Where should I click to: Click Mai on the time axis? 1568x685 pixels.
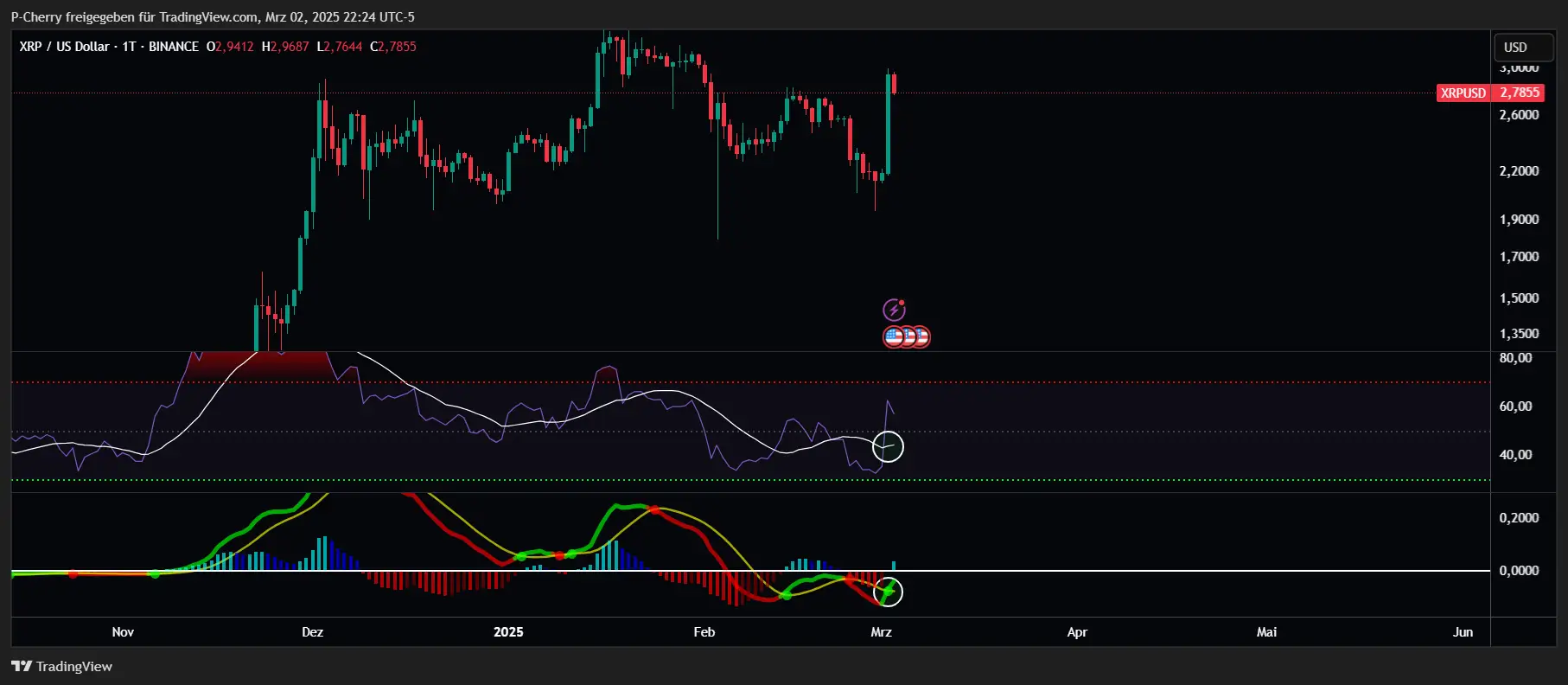tap(1266, 632)
